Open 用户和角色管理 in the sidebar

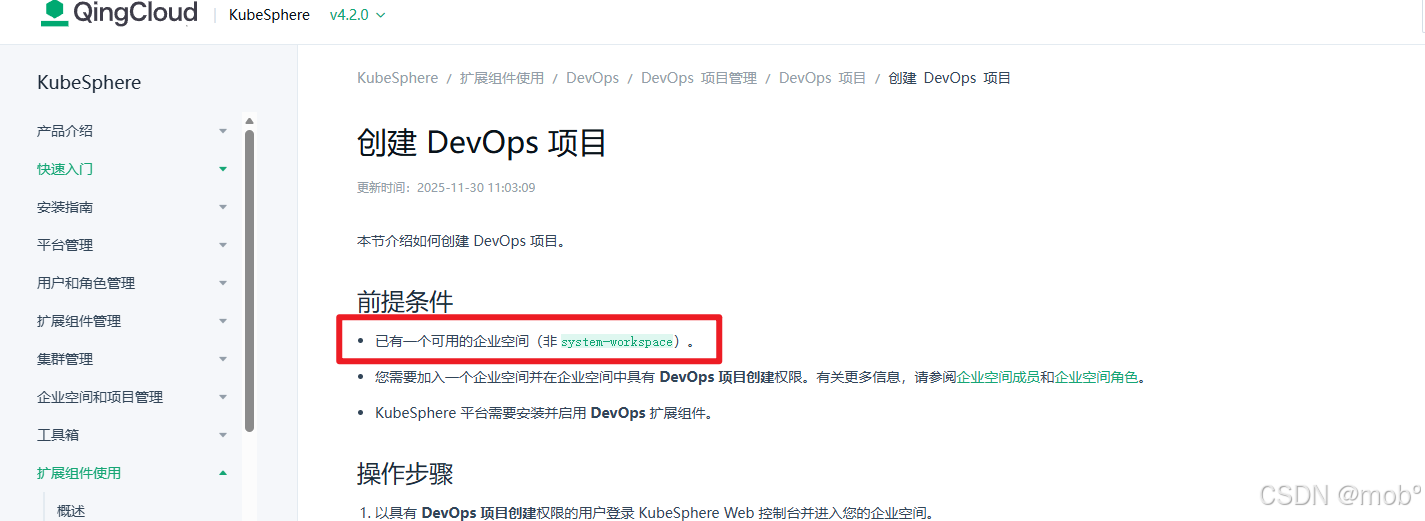86,283
